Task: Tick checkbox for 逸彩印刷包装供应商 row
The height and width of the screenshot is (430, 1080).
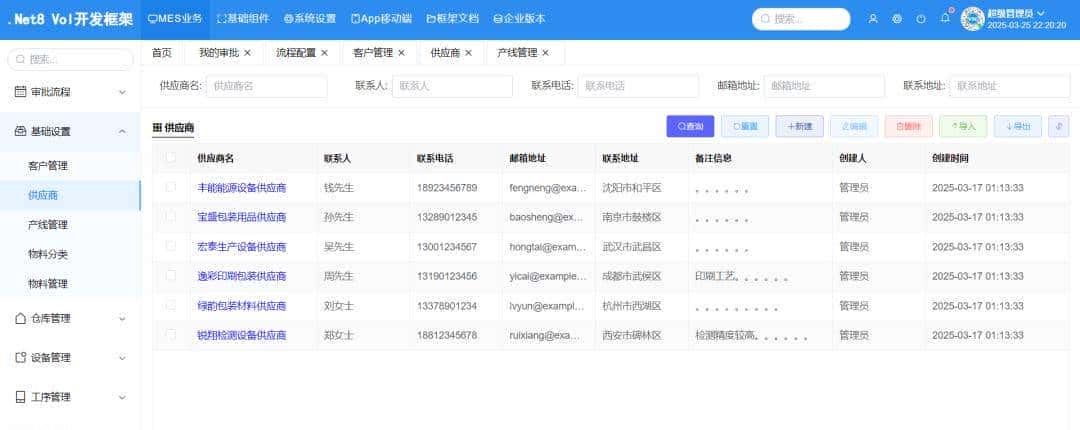Action: 171,276
